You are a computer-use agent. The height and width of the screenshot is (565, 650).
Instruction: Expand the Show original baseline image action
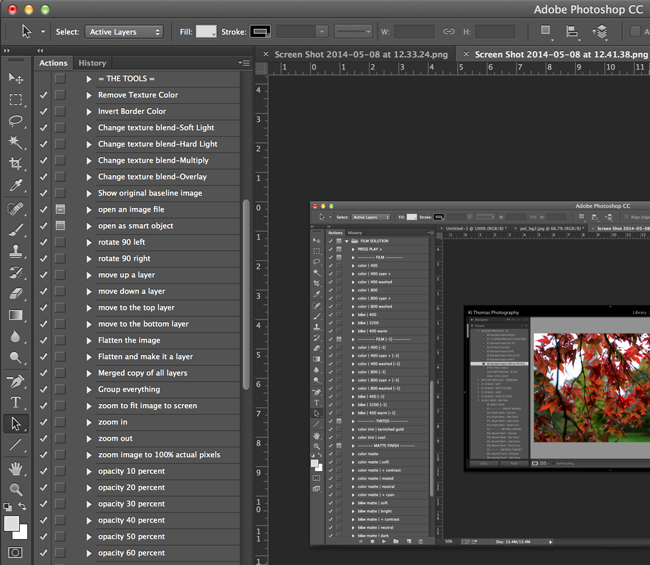89,194
